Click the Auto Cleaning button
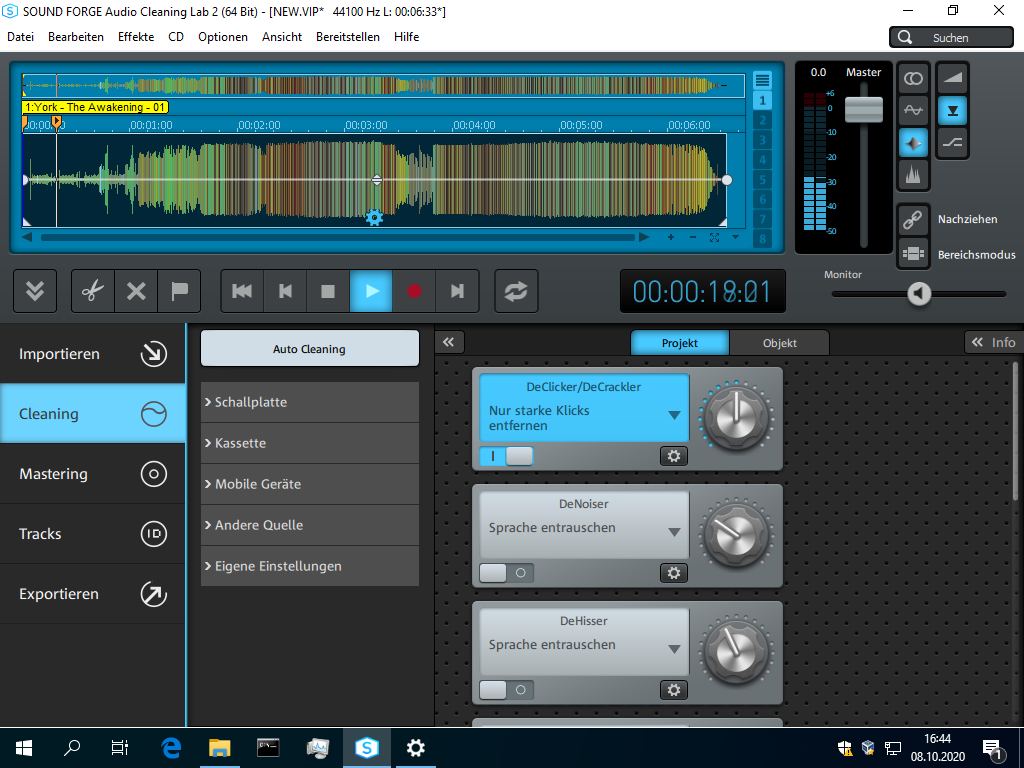This screenshot has width=1024, height=768. click(x=309, y=349)
